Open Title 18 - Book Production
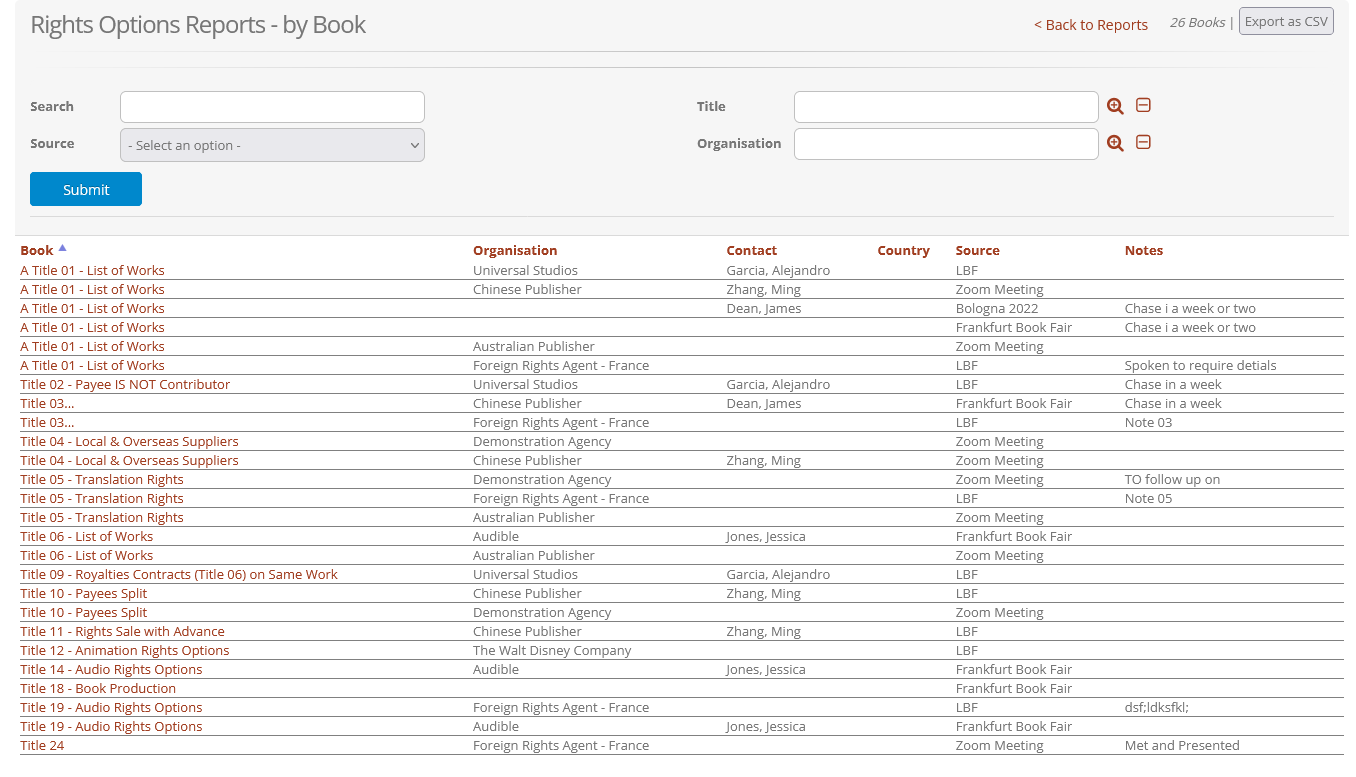 tap(98, 688)
